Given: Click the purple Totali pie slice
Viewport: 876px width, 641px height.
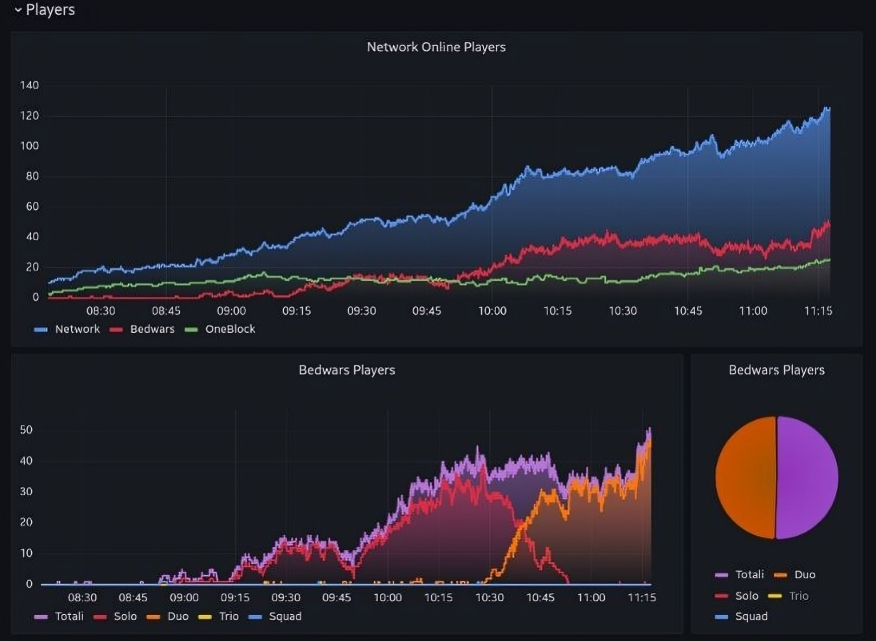Looking at the screenshot, I should [x=808, y=478].
